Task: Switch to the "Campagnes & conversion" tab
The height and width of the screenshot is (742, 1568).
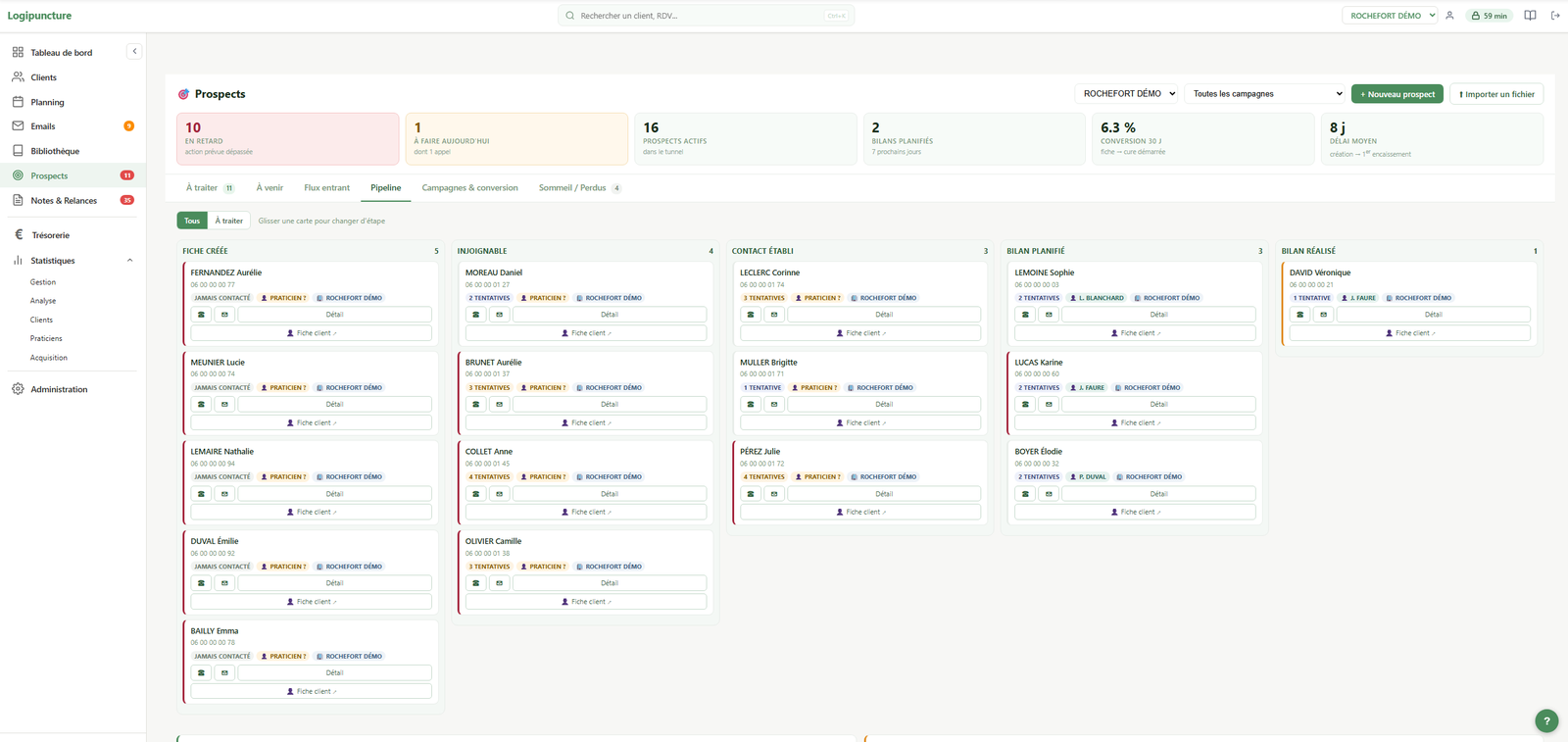Action: tap(469, 188)
